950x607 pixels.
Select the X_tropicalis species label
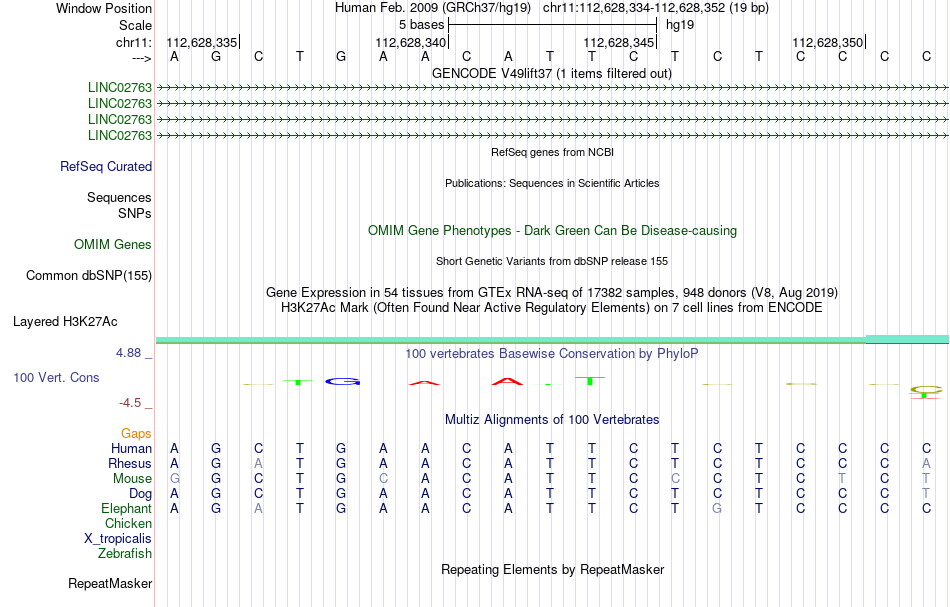[x=118, y=539]
